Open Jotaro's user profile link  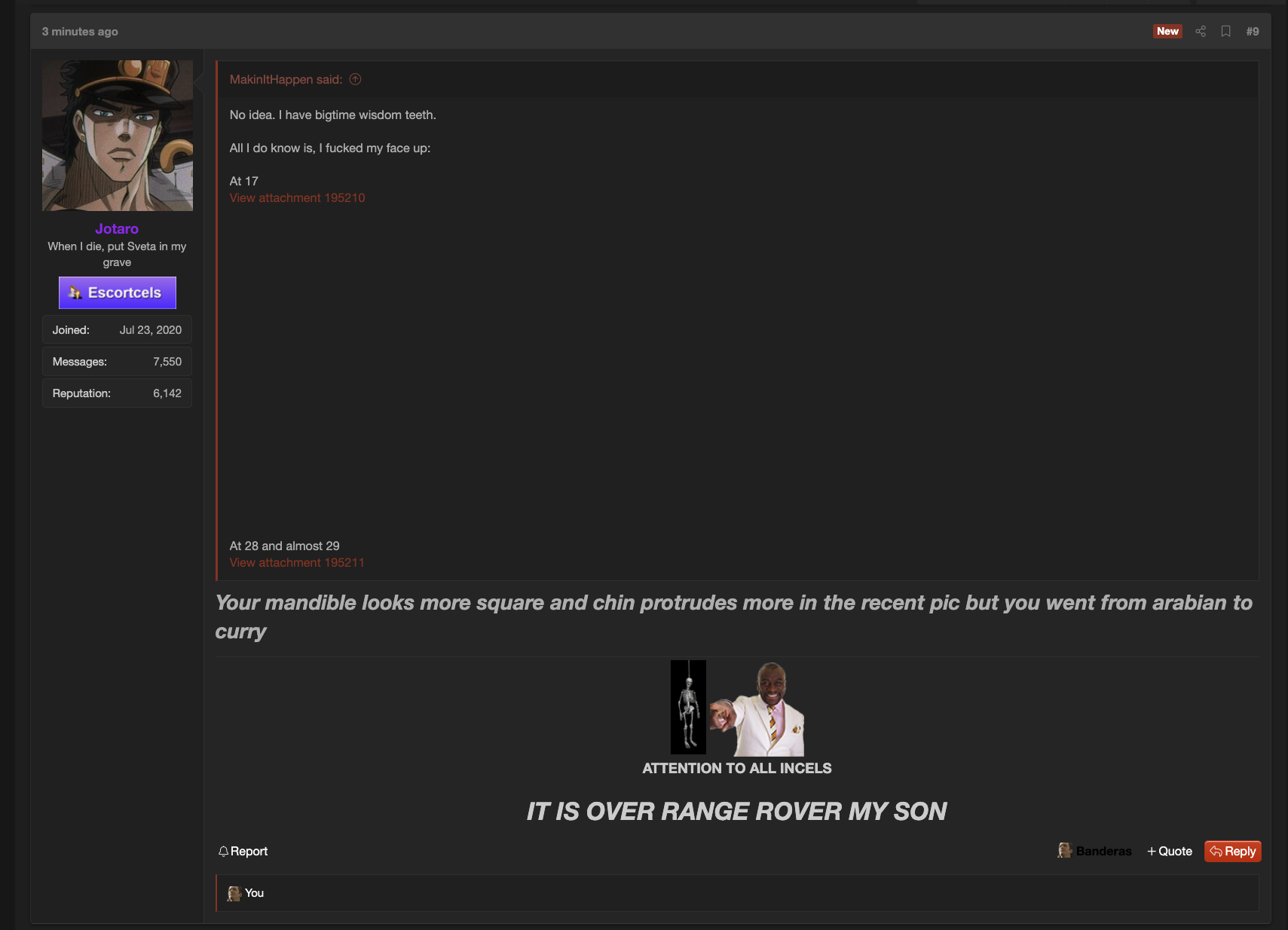tap(117, 228)
